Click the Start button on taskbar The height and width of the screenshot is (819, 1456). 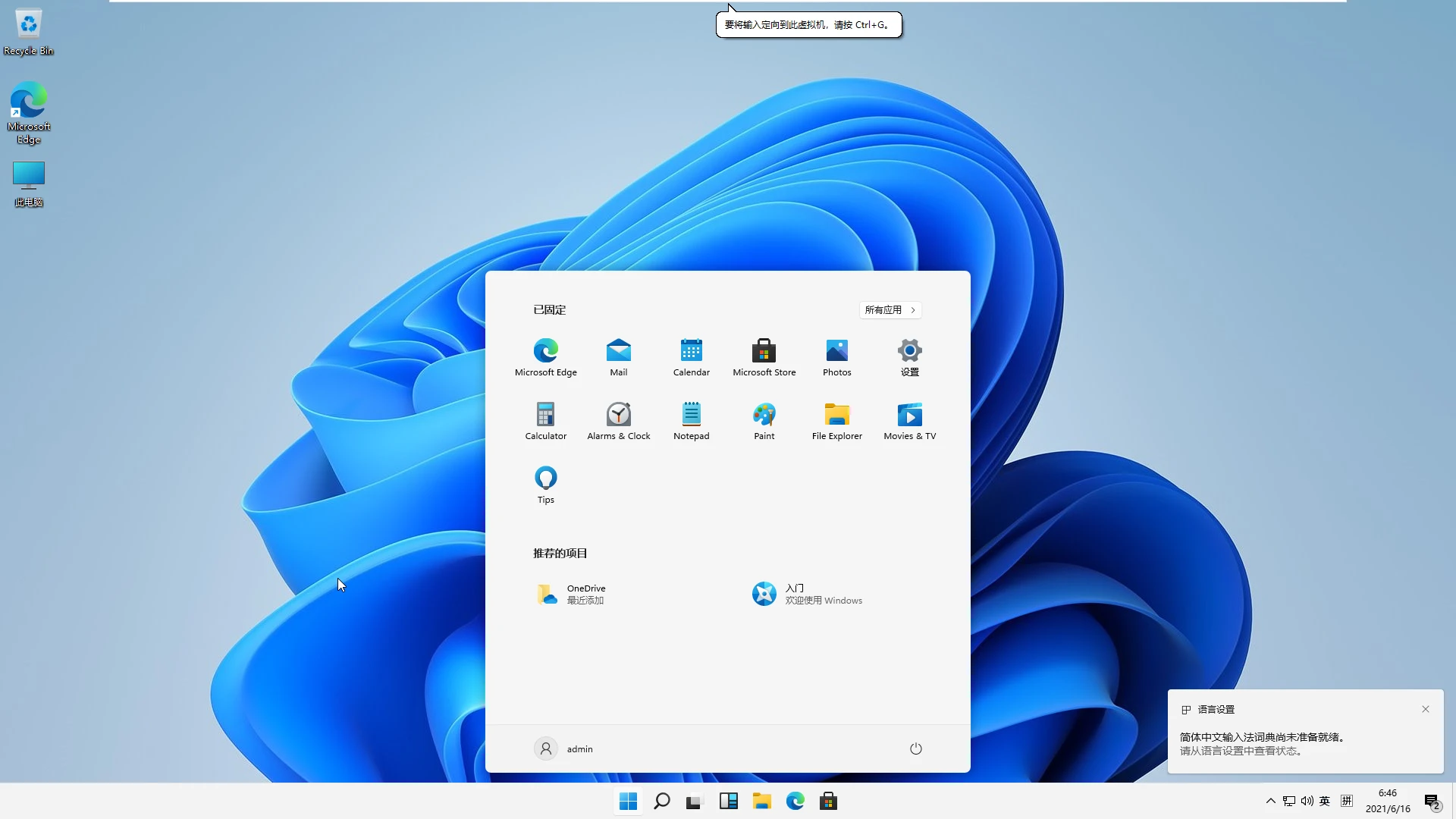[628, 801]
